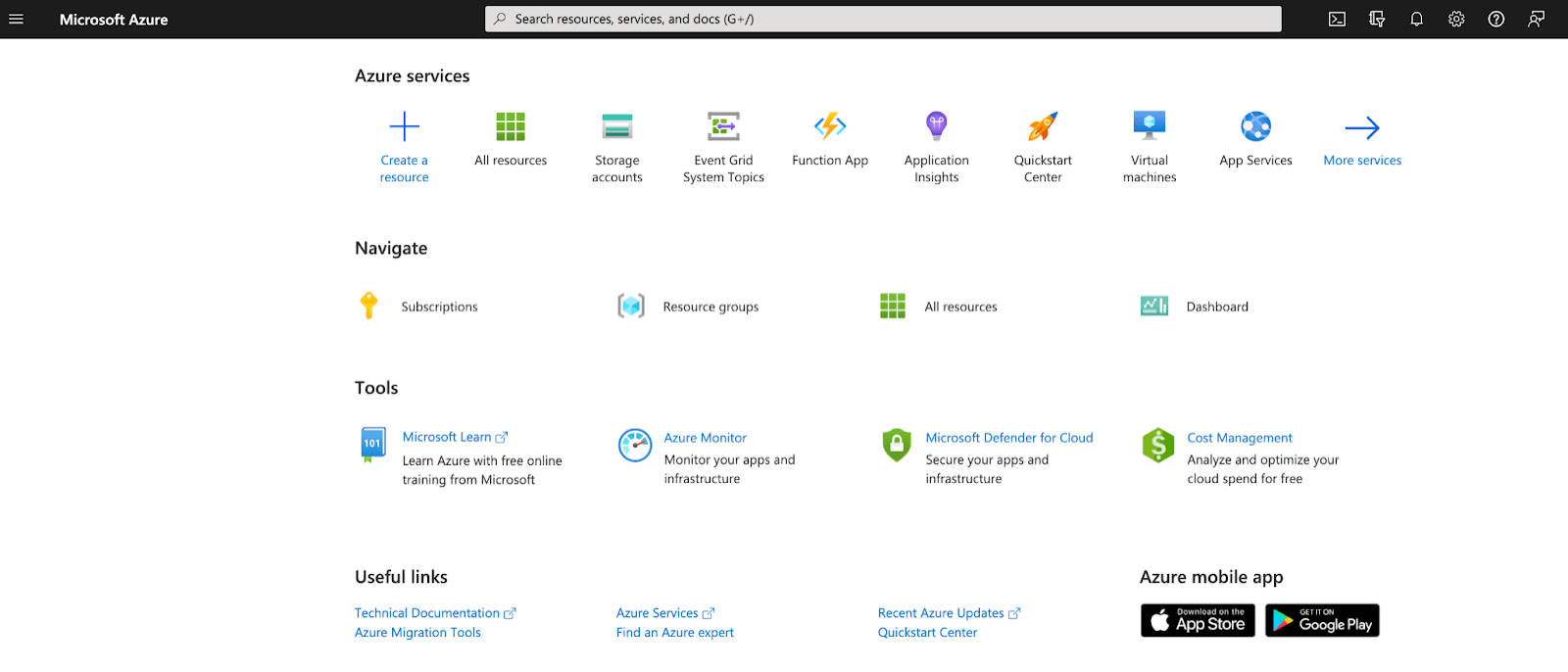Click the More services arrow
Viewport: 1568px width, 672px height.
point(1362,127)
